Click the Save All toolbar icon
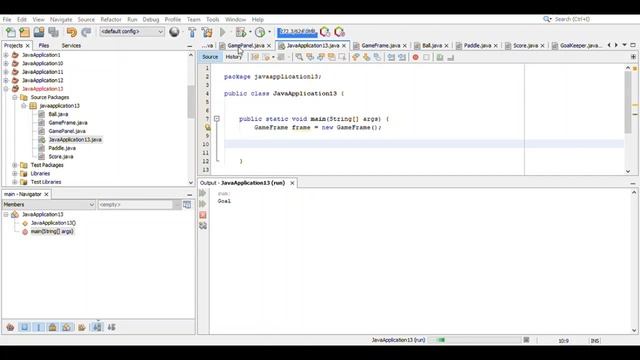Screen dimensions: 640x360 (x=53, y=32)
